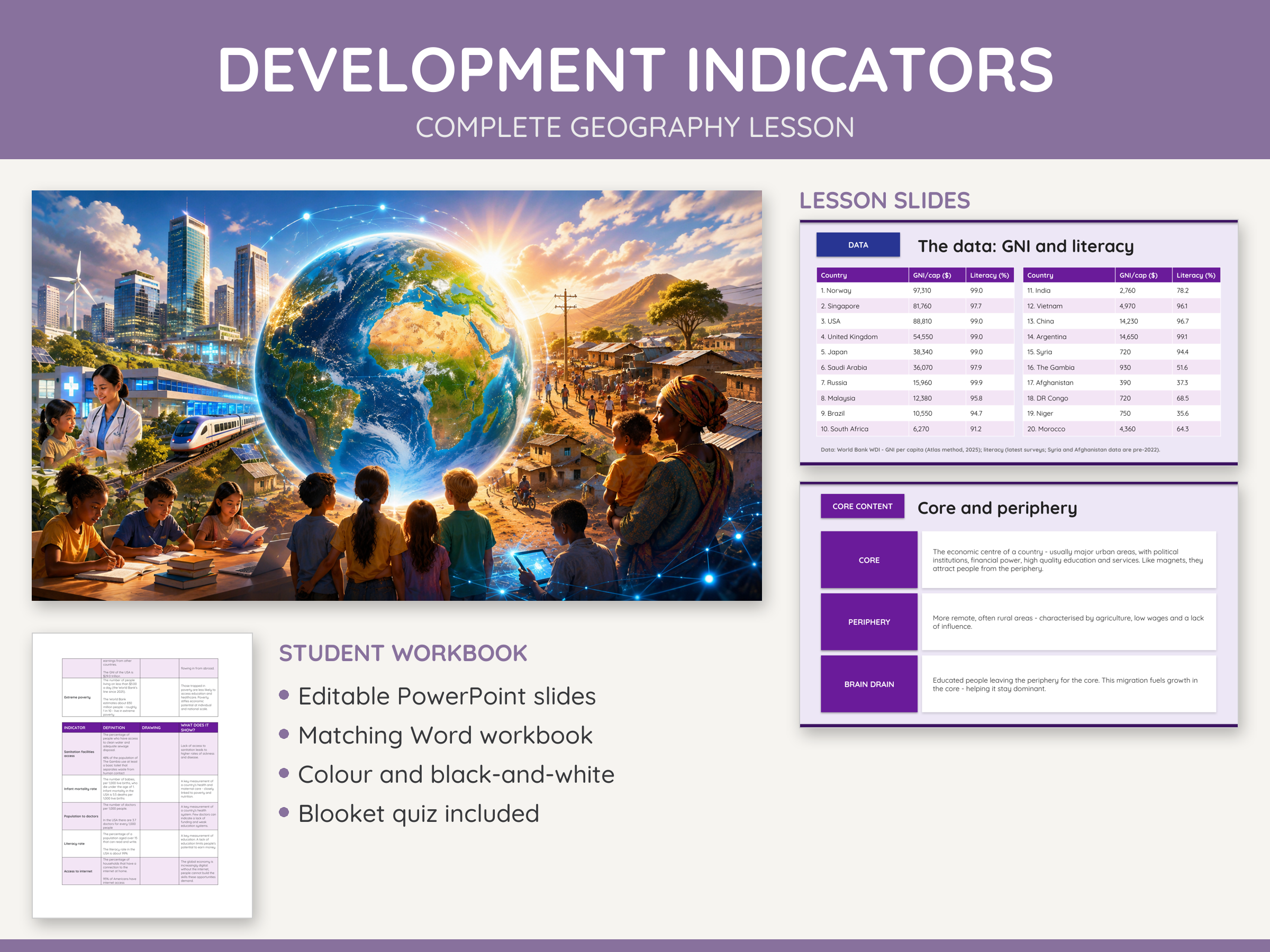Click Norway's GNI value 97,310
Image resolution: width=1270 pixels, height=952 pixels.
(x=922, y=290)
